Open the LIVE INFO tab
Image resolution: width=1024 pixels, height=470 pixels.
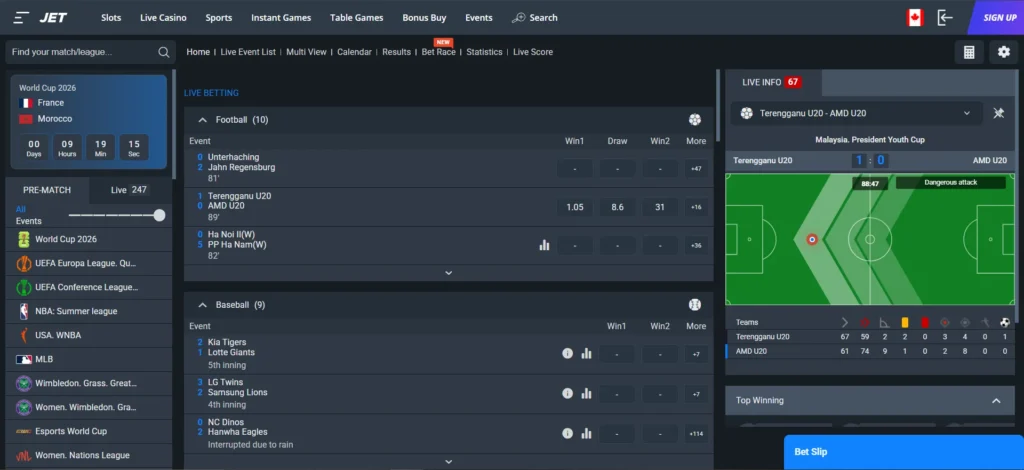tap(773, 82)
